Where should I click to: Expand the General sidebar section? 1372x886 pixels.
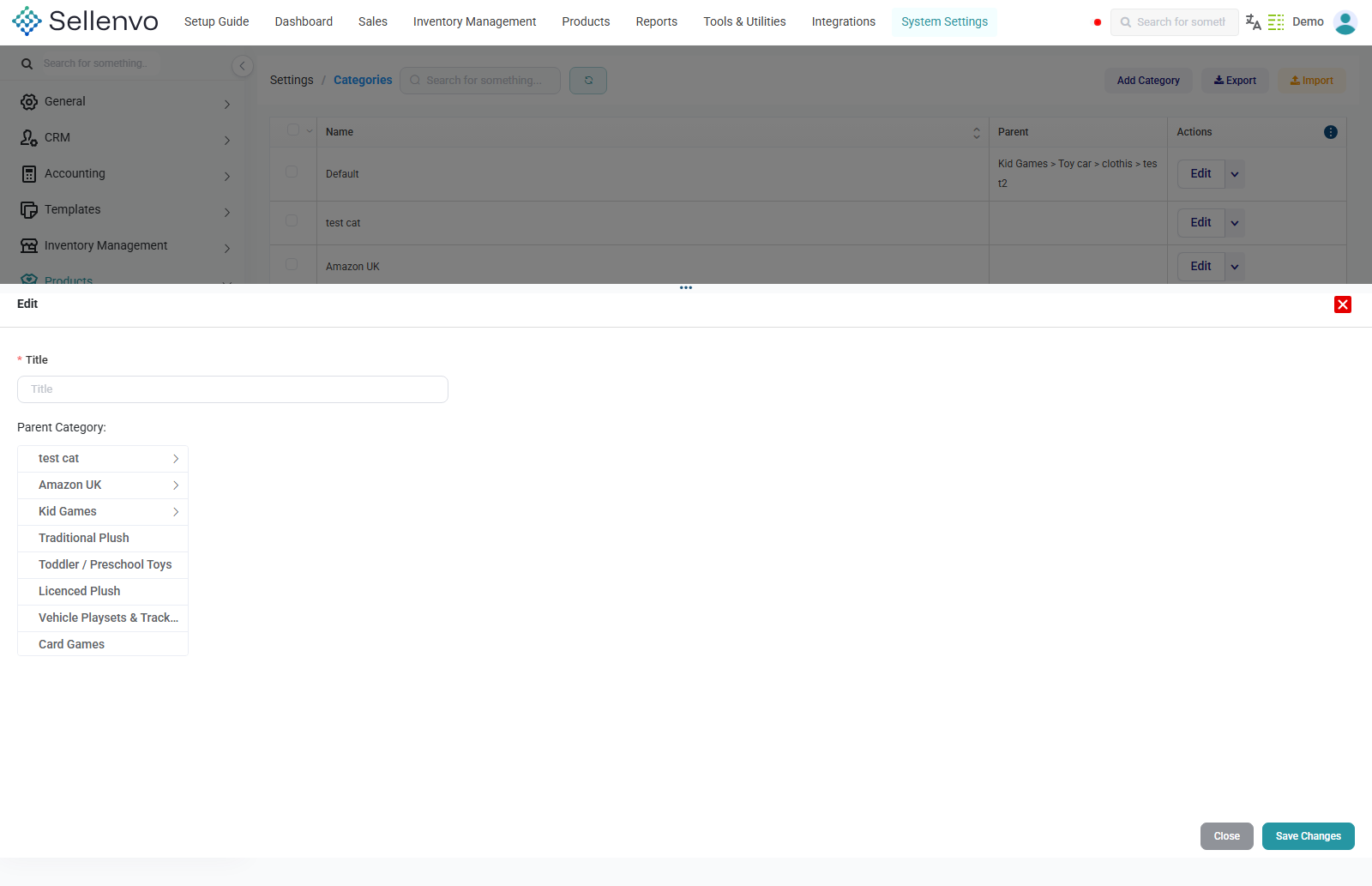[x=227, y=105]
